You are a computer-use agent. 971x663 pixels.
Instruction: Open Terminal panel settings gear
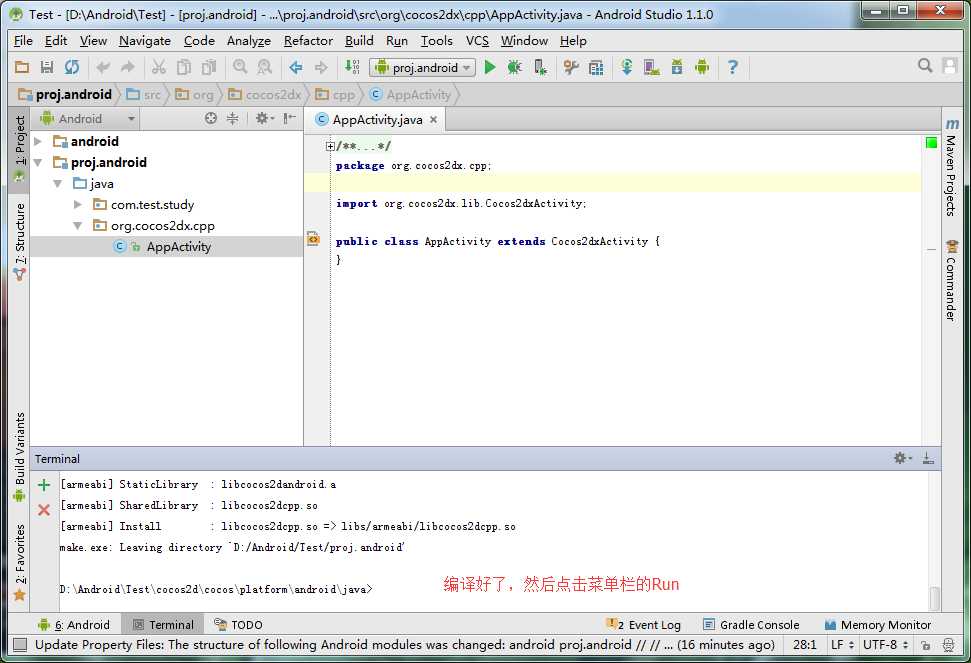click(x=902, y=458)
